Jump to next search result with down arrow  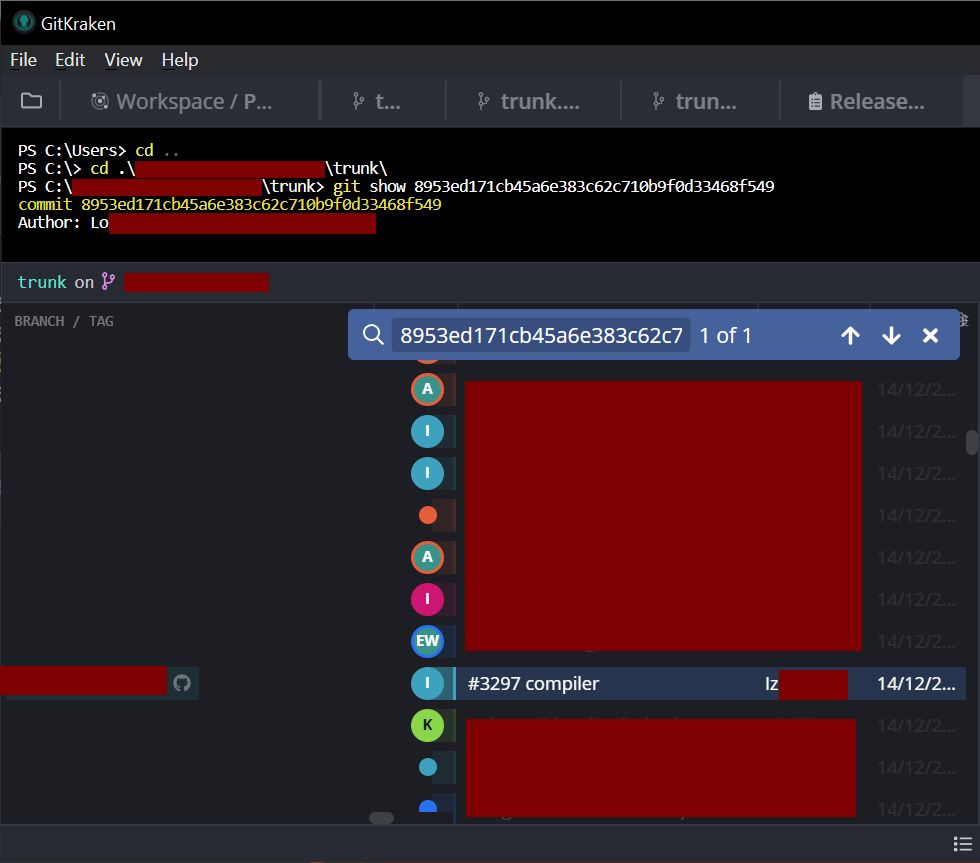coord(891,335)
